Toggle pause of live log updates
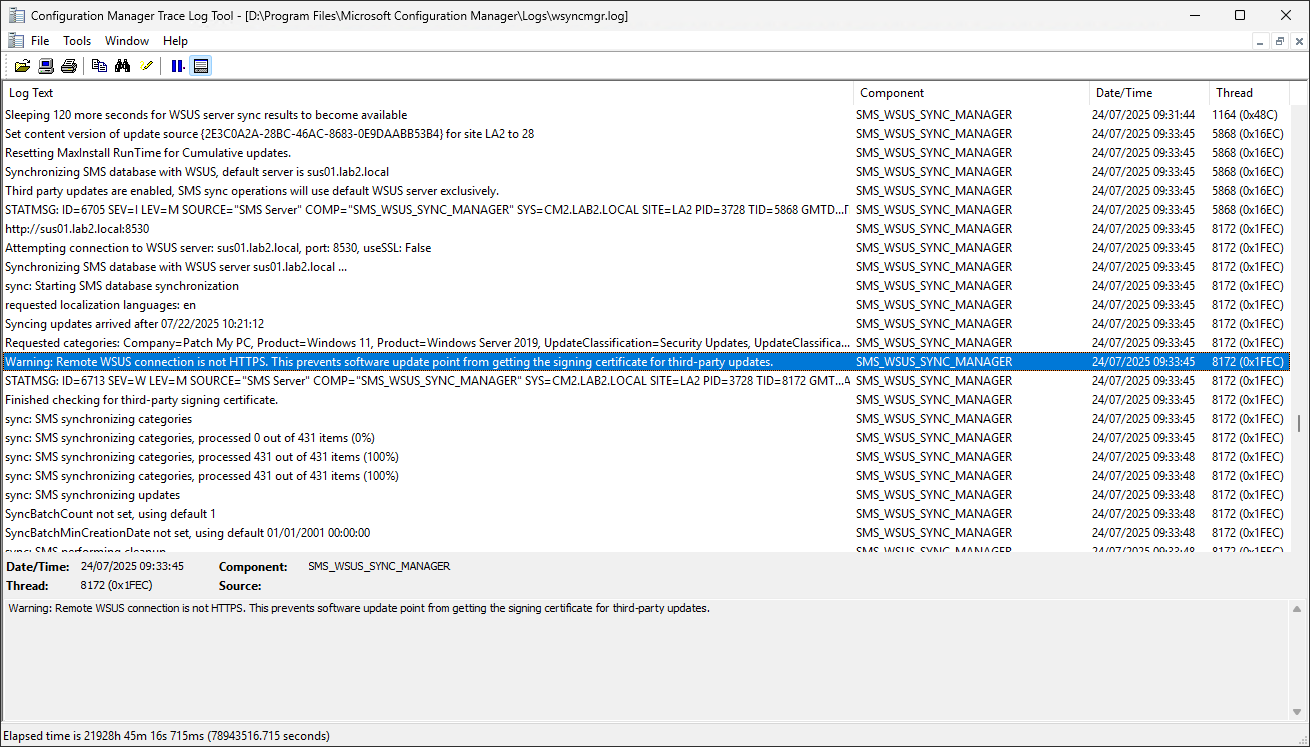Viewport: 1310px width, 747px height. (x=177, y=65)
